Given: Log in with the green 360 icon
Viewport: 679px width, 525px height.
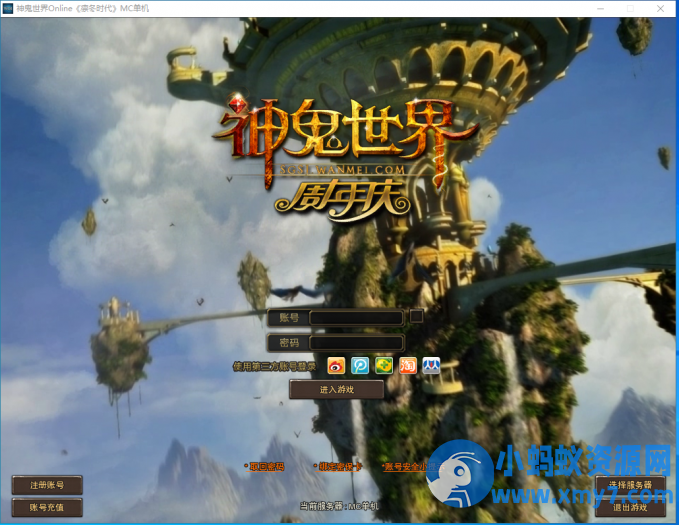Looking at the screenshot, I should pos(384,366).
